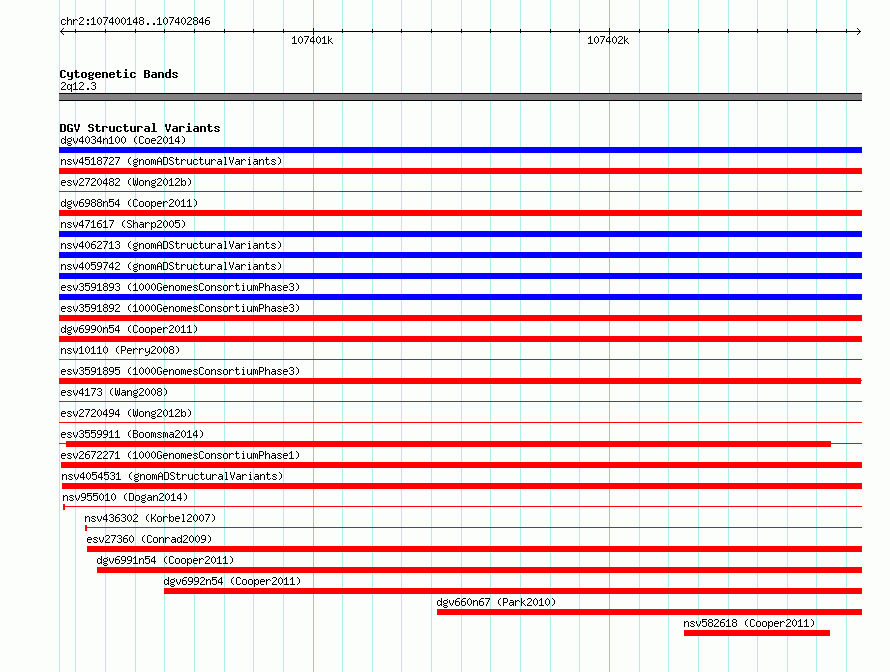Open esv2672271 (1000GenomesConsortiumPhase1) label
Image resolution: width=890 pixels, height=672 pixels.
[x=180, y=455]
